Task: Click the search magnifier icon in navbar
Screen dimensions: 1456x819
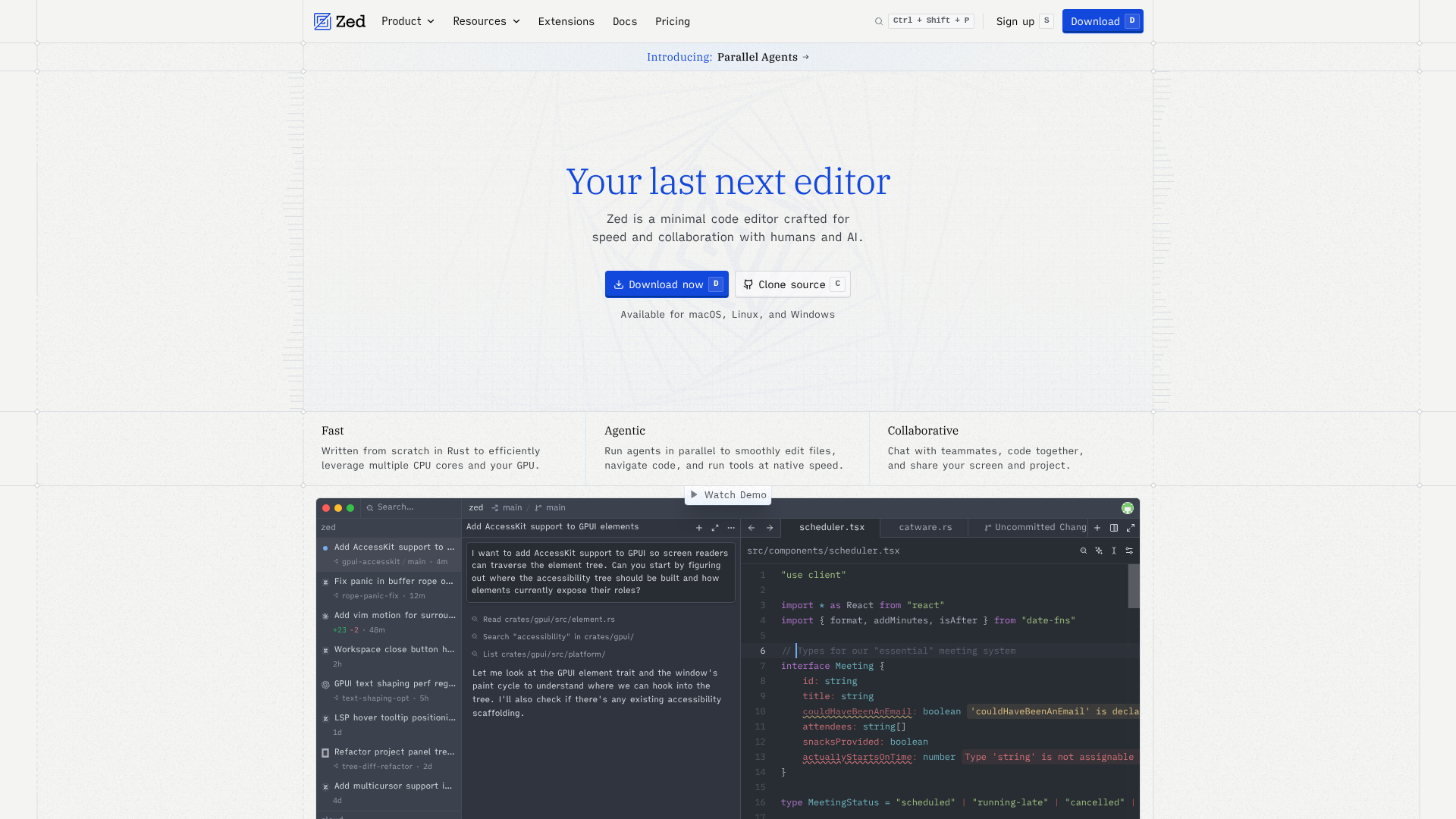Action: [879, 21]
